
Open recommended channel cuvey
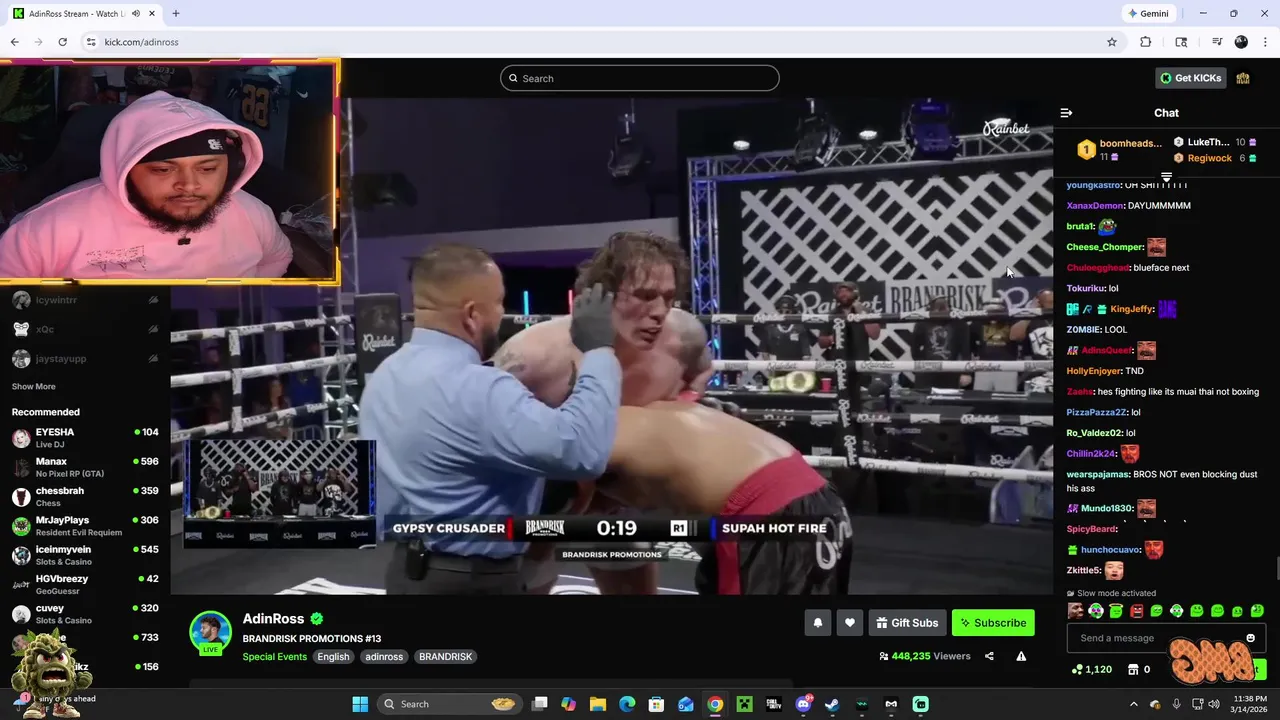coord(85,613)
